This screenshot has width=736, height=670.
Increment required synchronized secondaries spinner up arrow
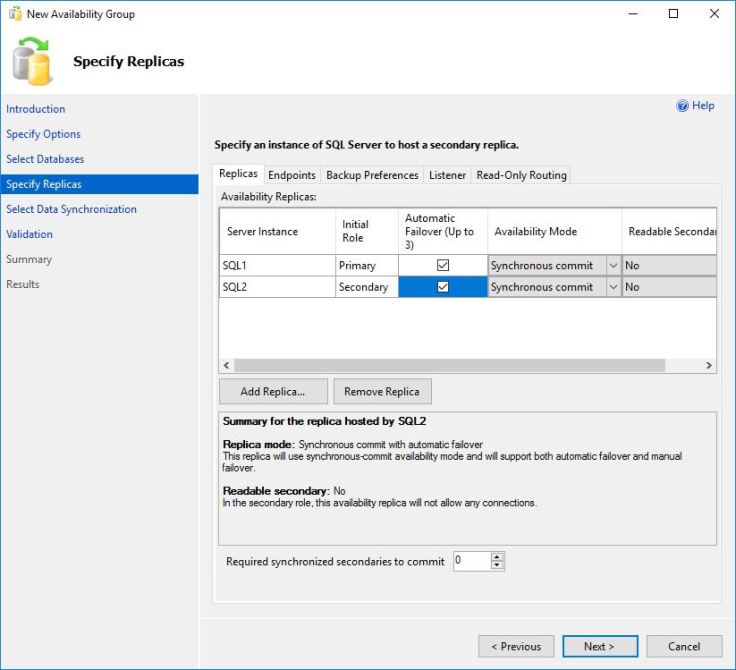click(497, 557)
